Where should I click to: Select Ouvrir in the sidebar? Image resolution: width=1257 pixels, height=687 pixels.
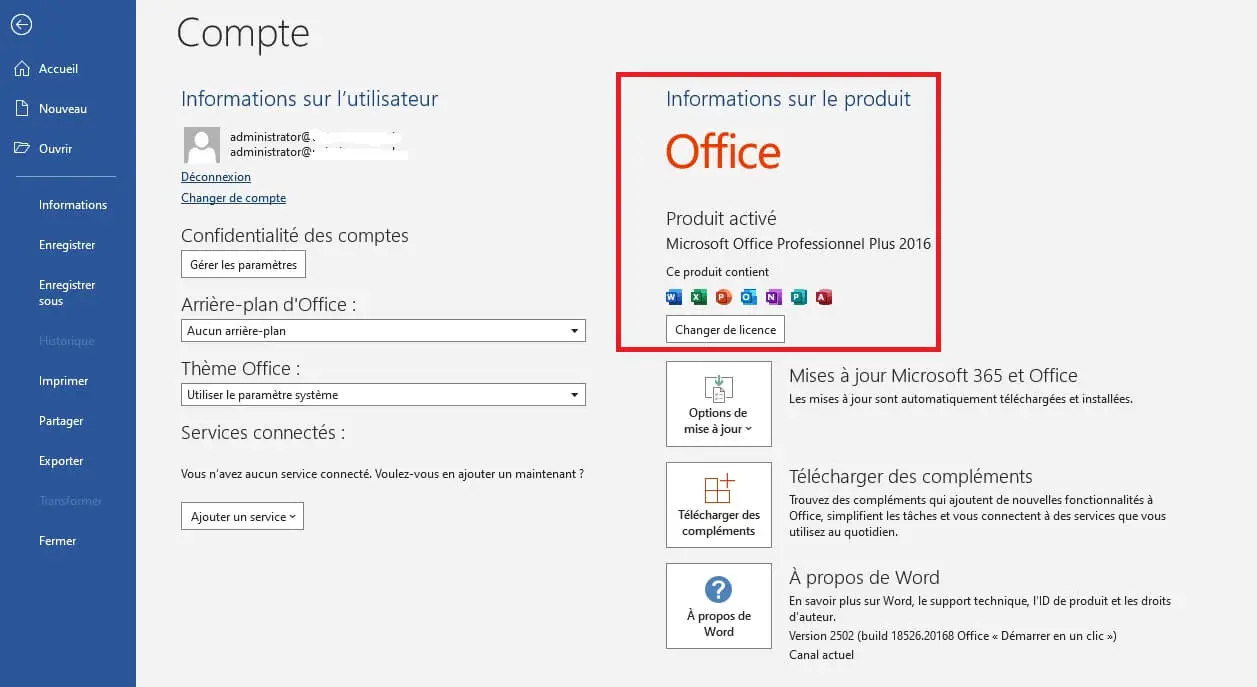pos(56,149)
